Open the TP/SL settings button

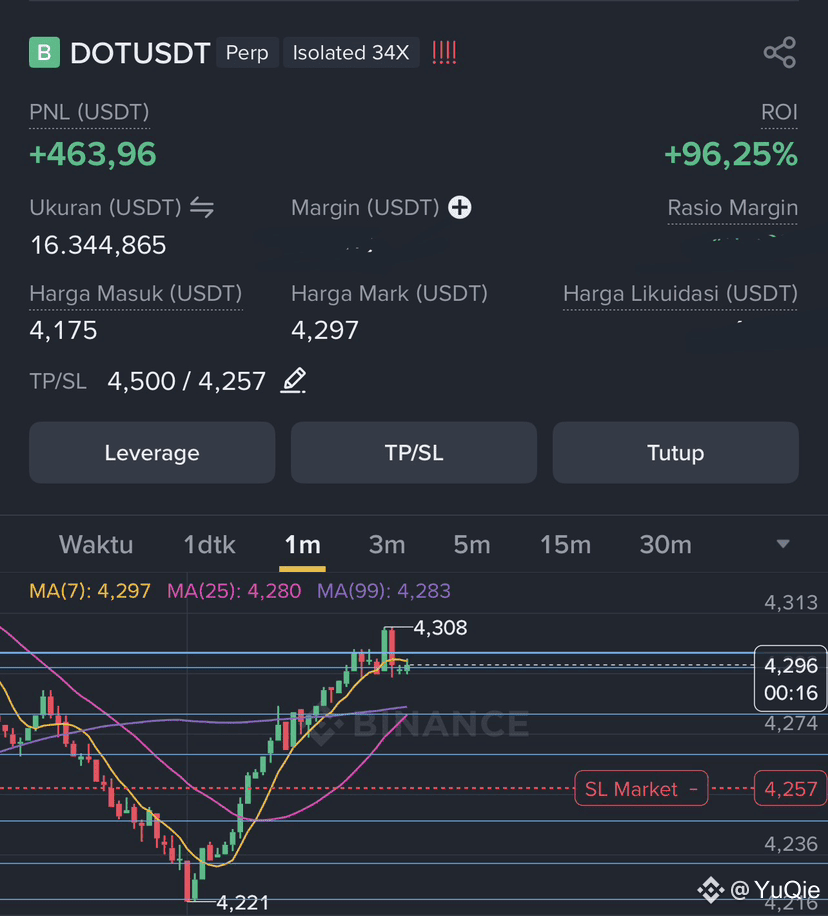[x=414, y=453]
